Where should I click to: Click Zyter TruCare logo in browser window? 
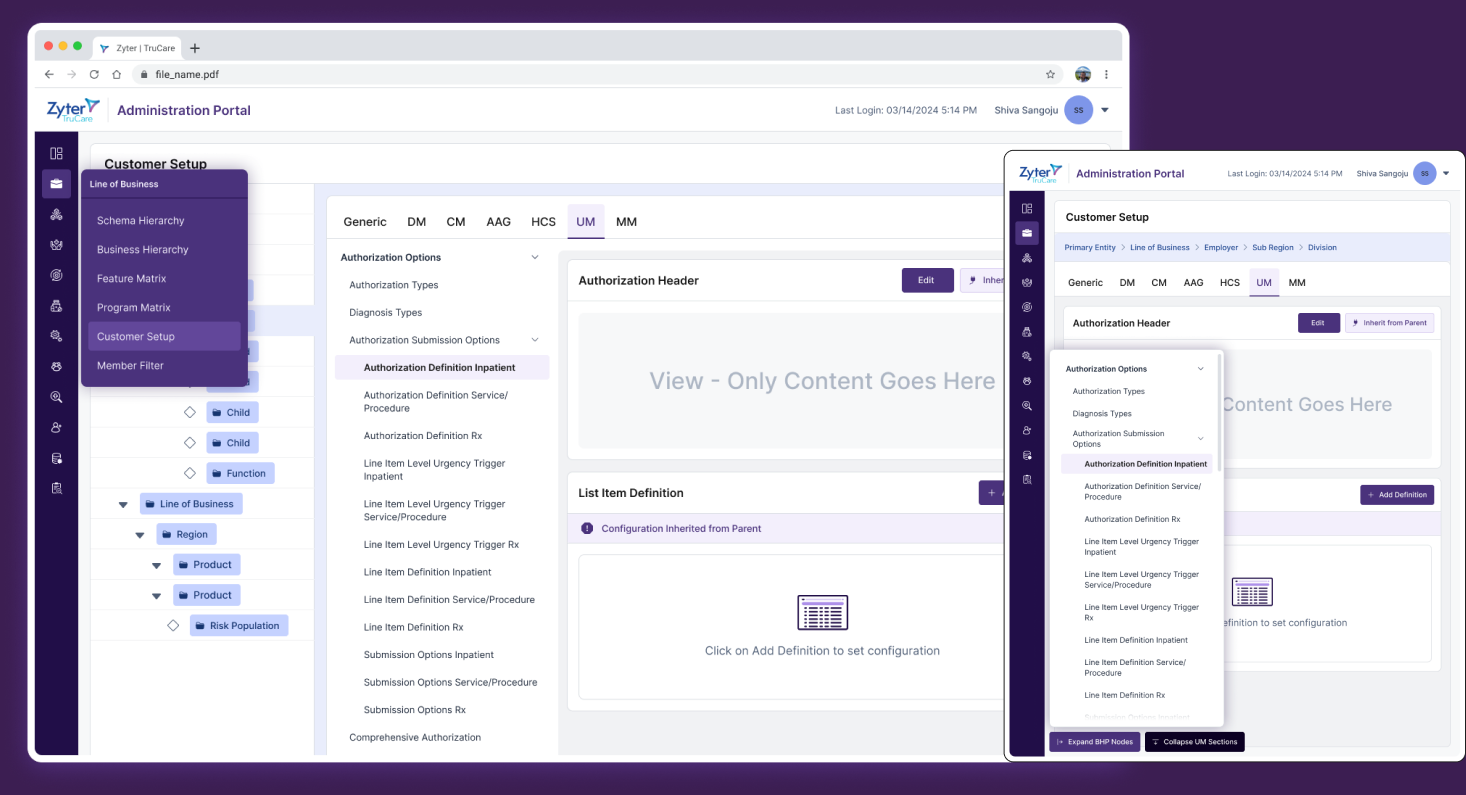click(73, 109)
